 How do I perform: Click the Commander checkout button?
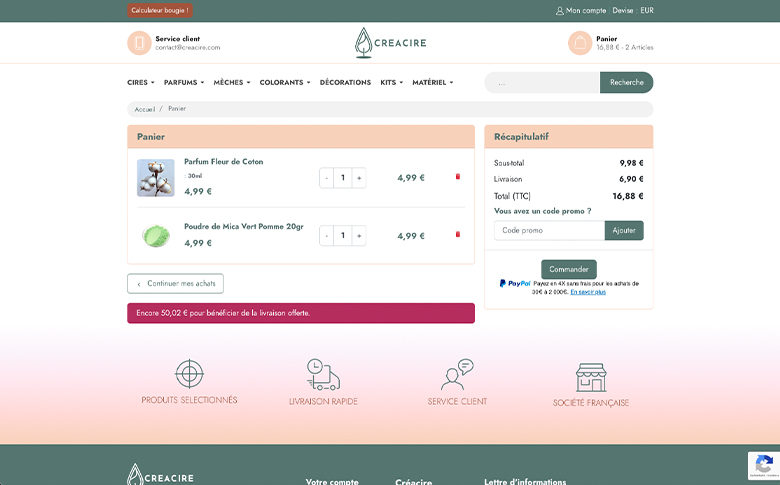pos(569,269)
